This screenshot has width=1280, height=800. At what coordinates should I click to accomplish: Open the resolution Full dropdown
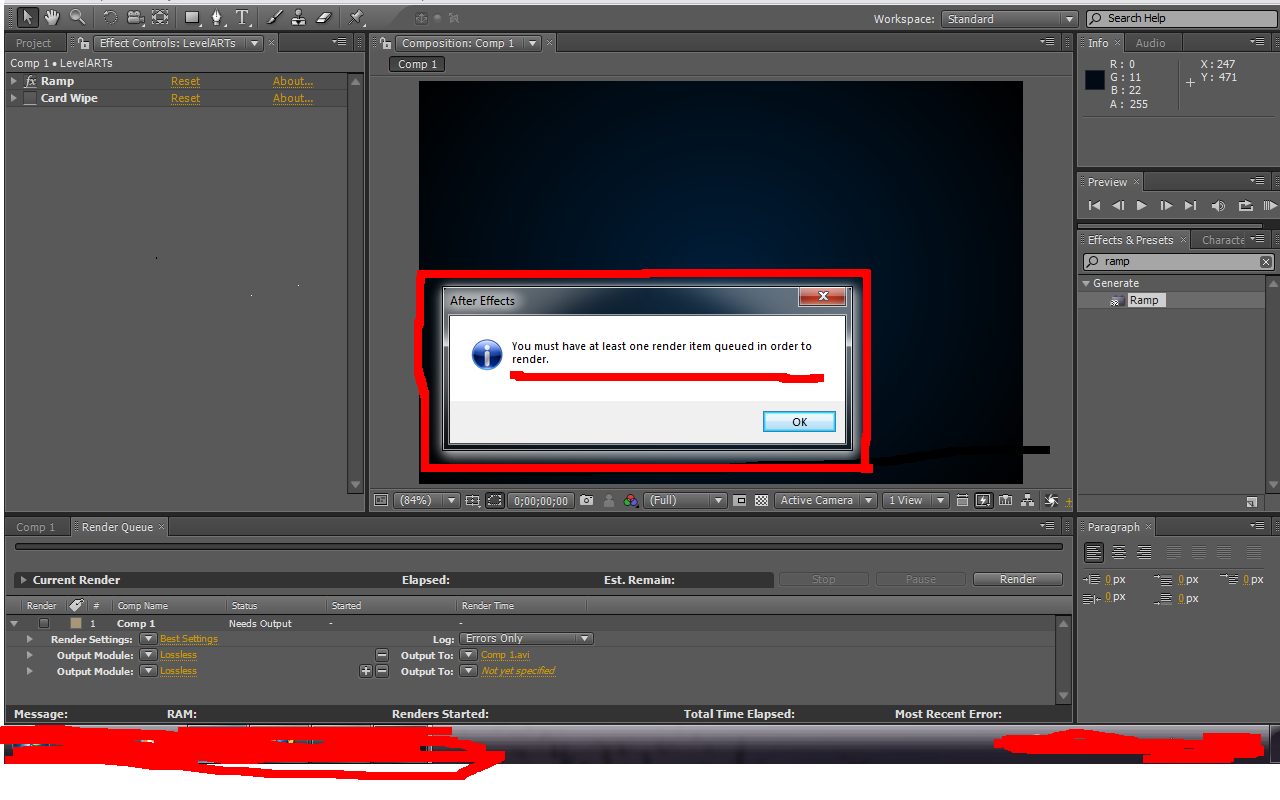686,501
